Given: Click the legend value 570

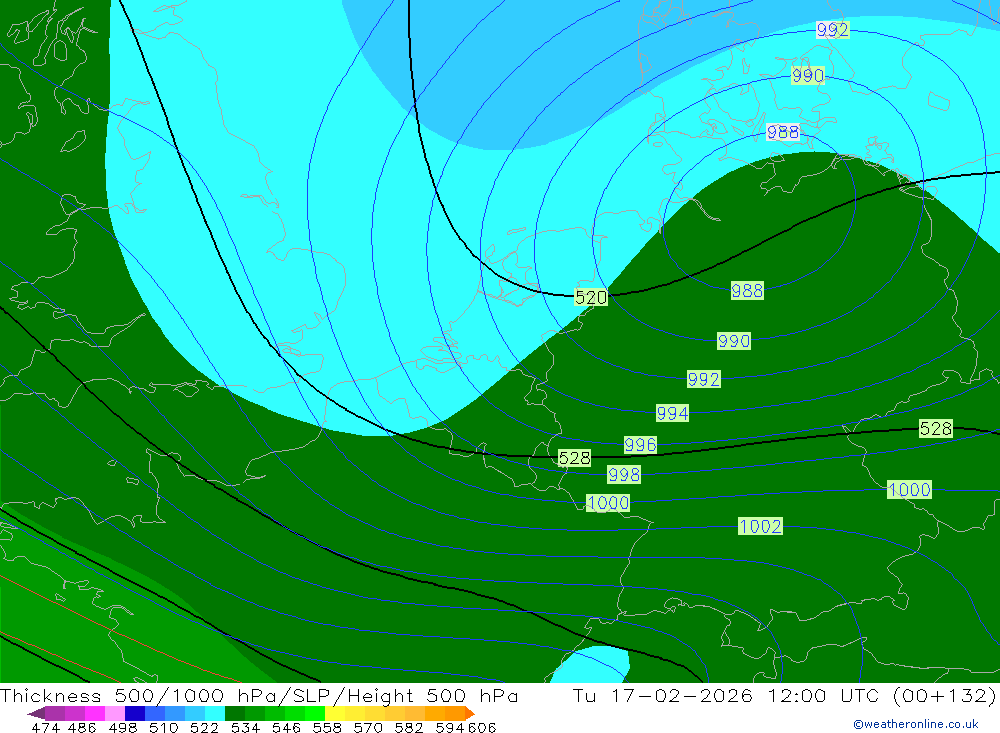Looking at the screenshot, I should [x=368, y=727].
